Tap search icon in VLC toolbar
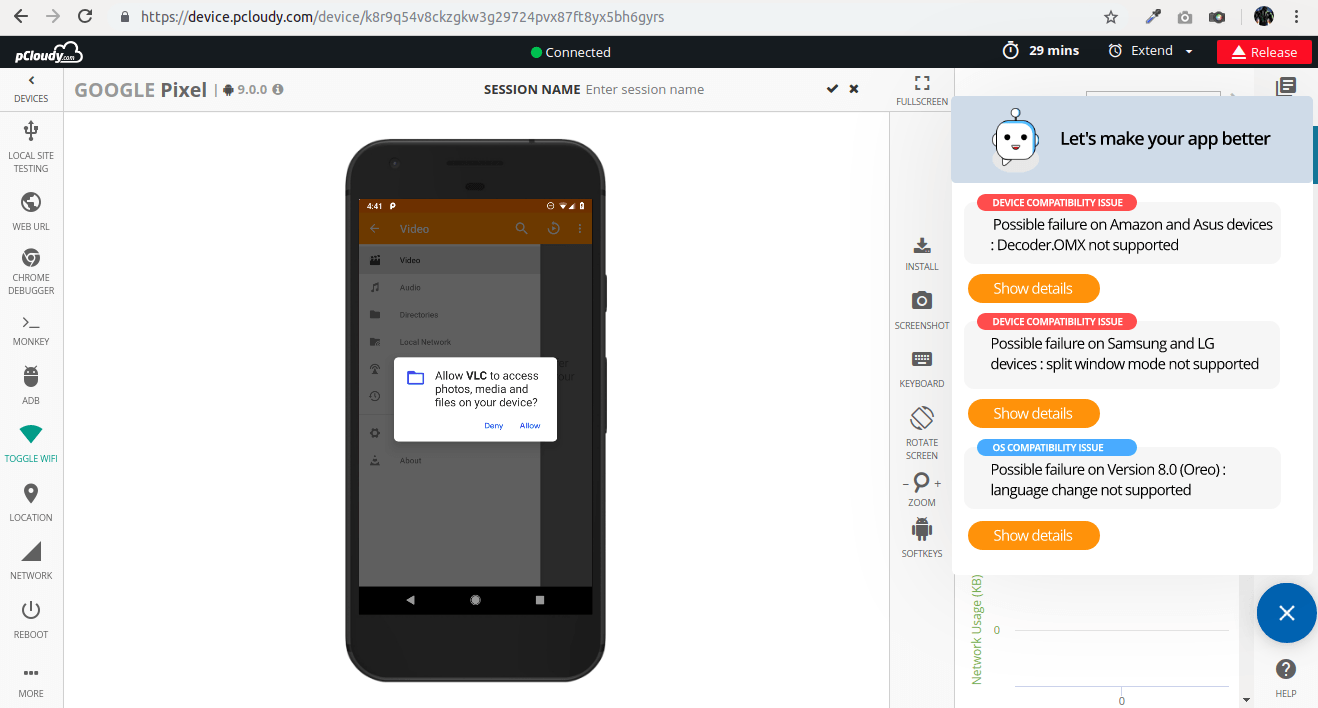Screen dimensions: 1318x708 pyautogui.click(x=521, y=228)
